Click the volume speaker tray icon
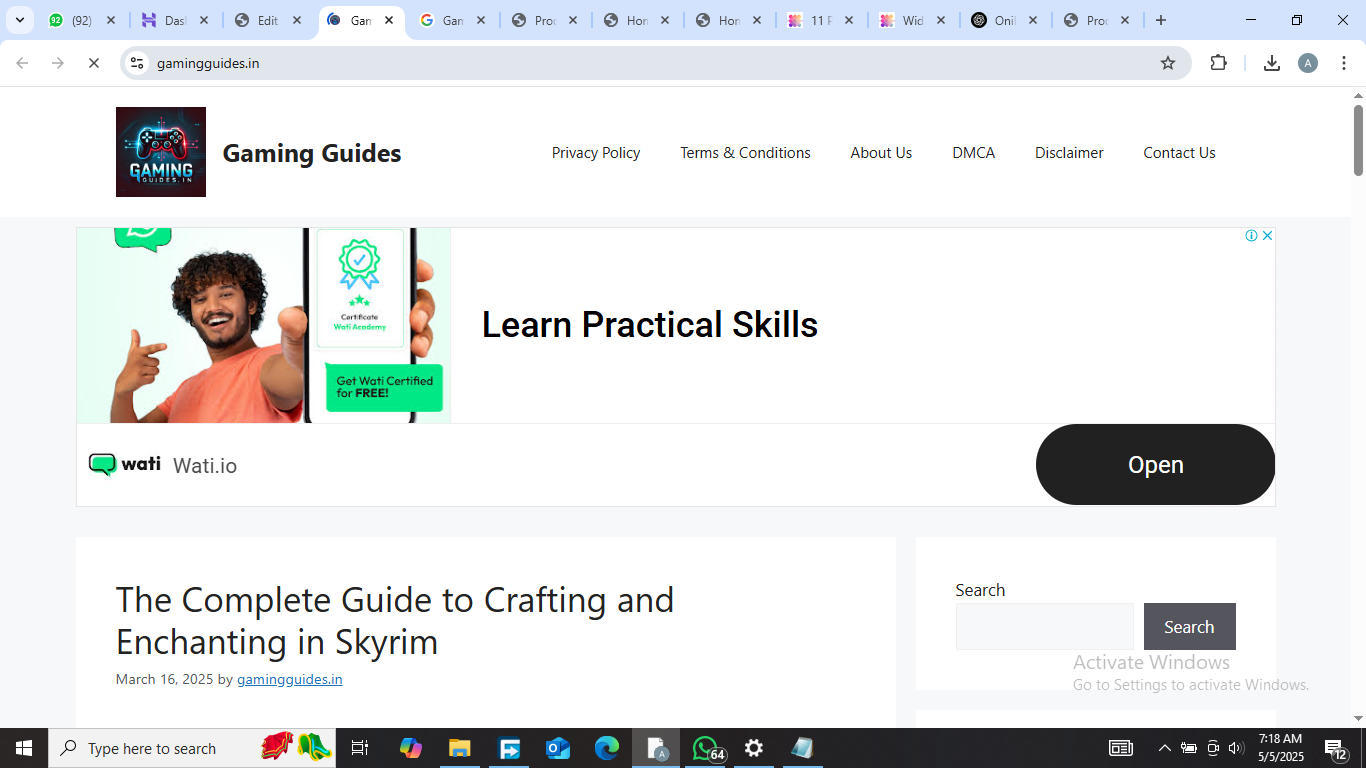1366x768 pixels. [x=1236, y=748]
